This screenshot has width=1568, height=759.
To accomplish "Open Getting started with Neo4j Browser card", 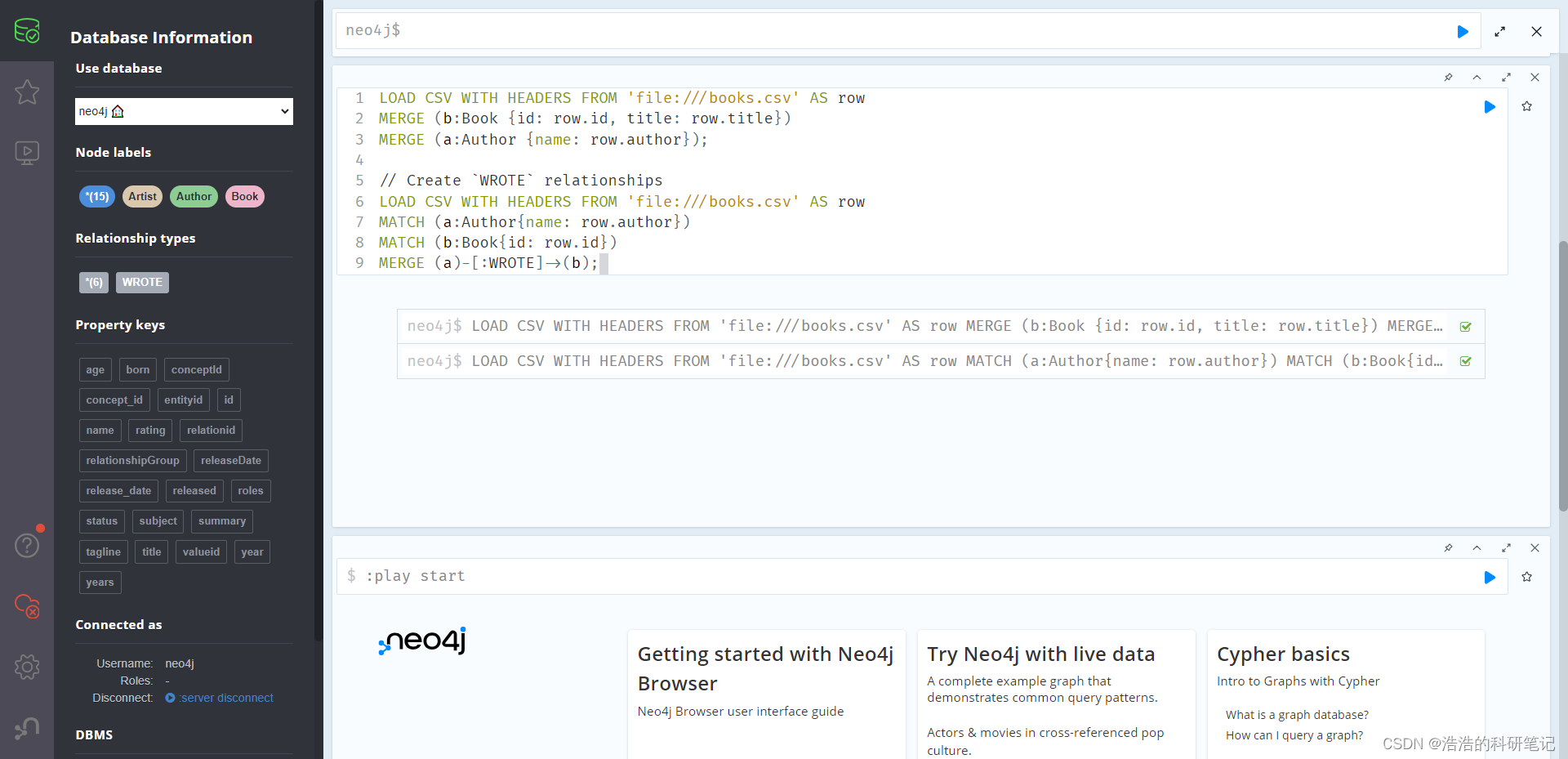I will click(x=766, y=694).
